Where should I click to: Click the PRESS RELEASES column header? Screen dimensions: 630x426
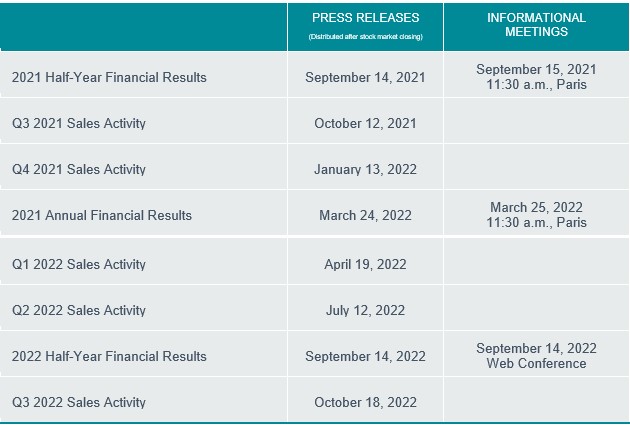pos(365,18)
